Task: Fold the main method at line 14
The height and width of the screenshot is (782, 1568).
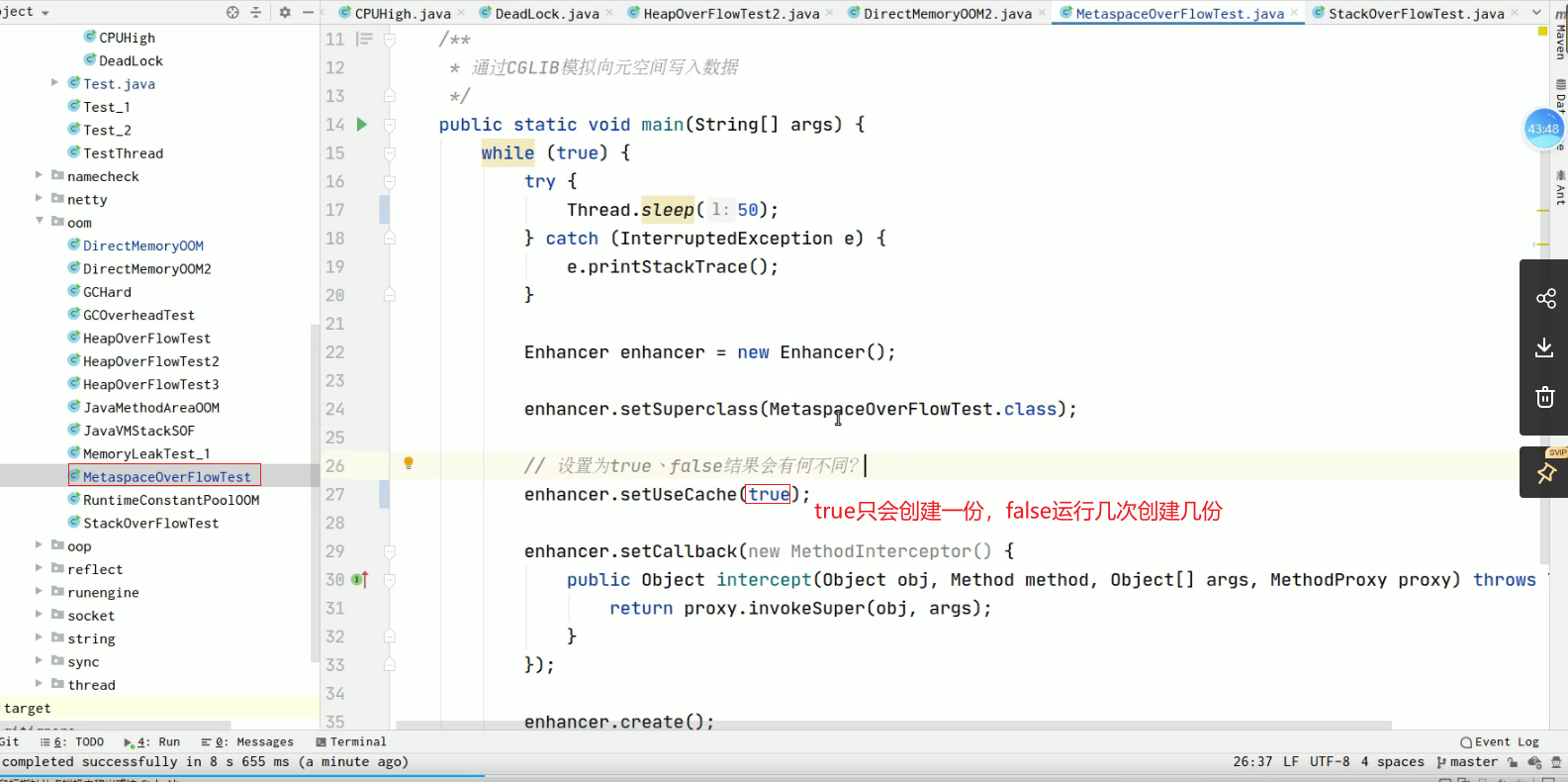Action: [390, 125]
